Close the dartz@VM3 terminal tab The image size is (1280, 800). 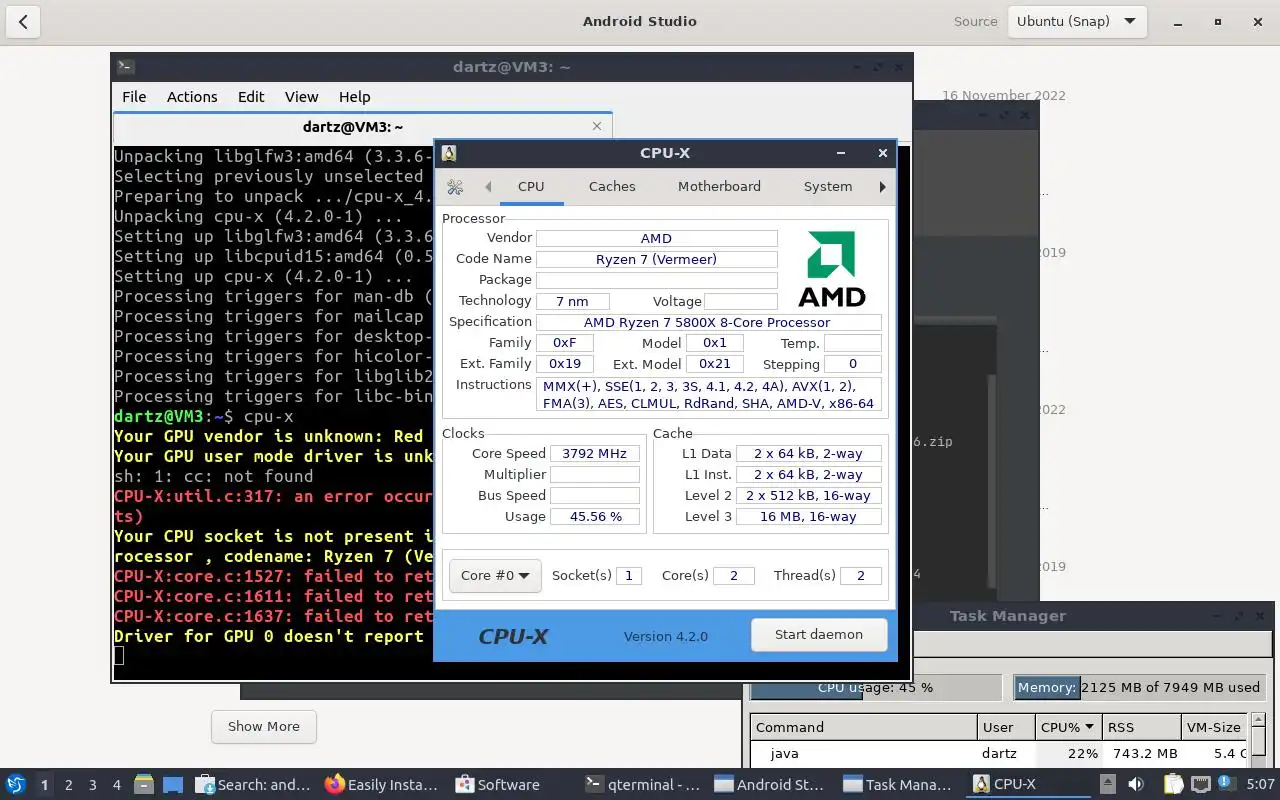(x=597, y=126)
